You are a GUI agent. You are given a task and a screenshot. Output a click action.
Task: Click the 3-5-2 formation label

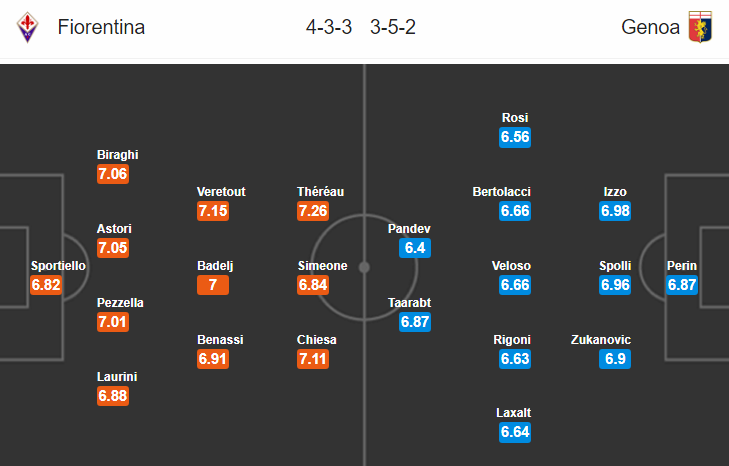[x=393, y=27]
